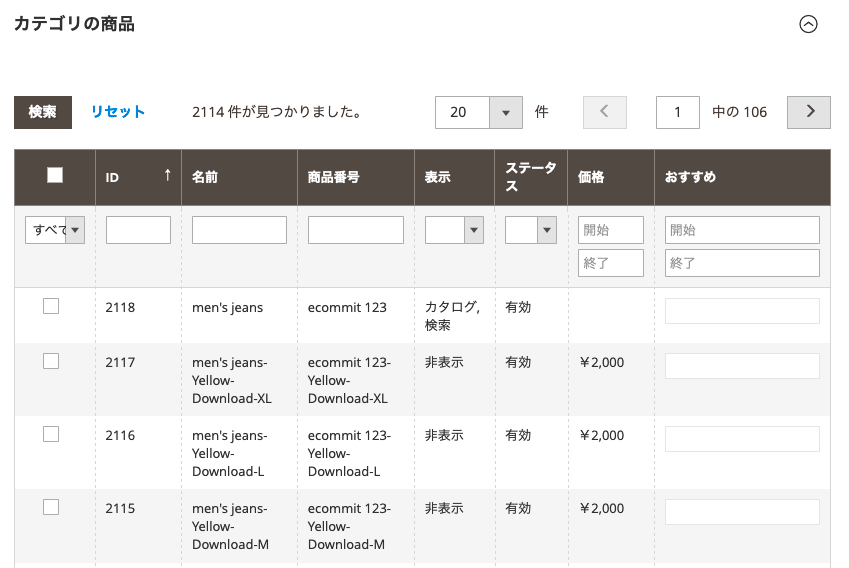The width and height of the screenshot is (849, 568).
Task: Click the ¥2,000 price in row 2117
Action: coord(602,362)
